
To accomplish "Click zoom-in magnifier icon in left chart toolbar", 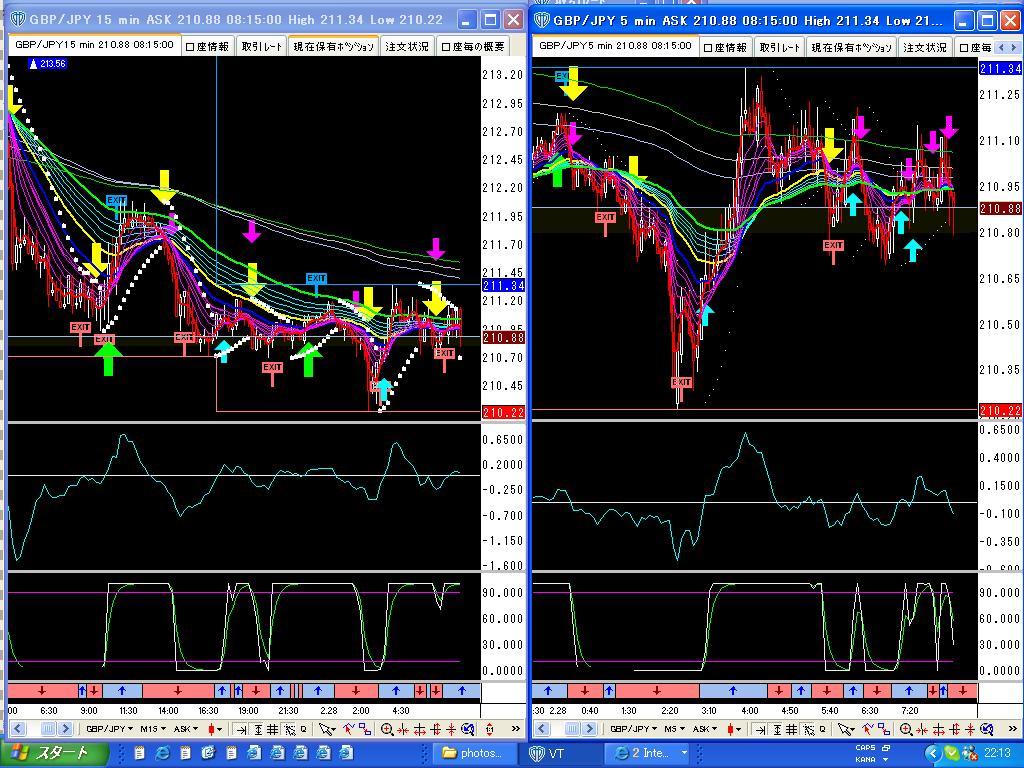I will tap(387, 729).
